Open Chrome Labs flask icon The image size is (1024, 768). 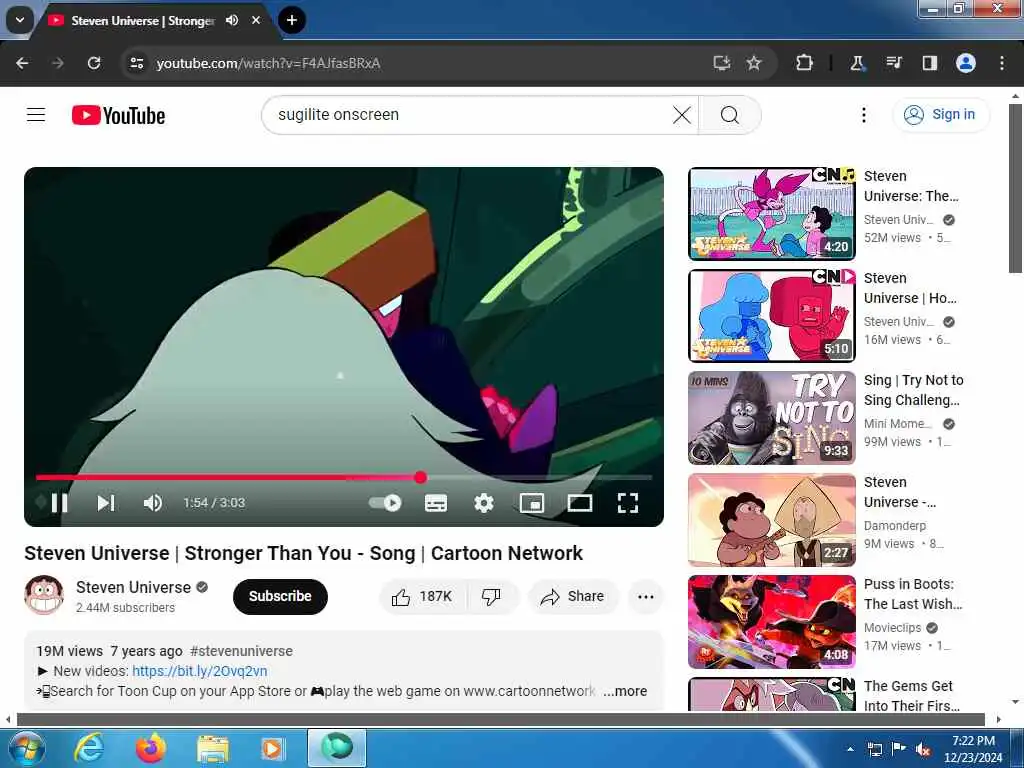(857, 63)
